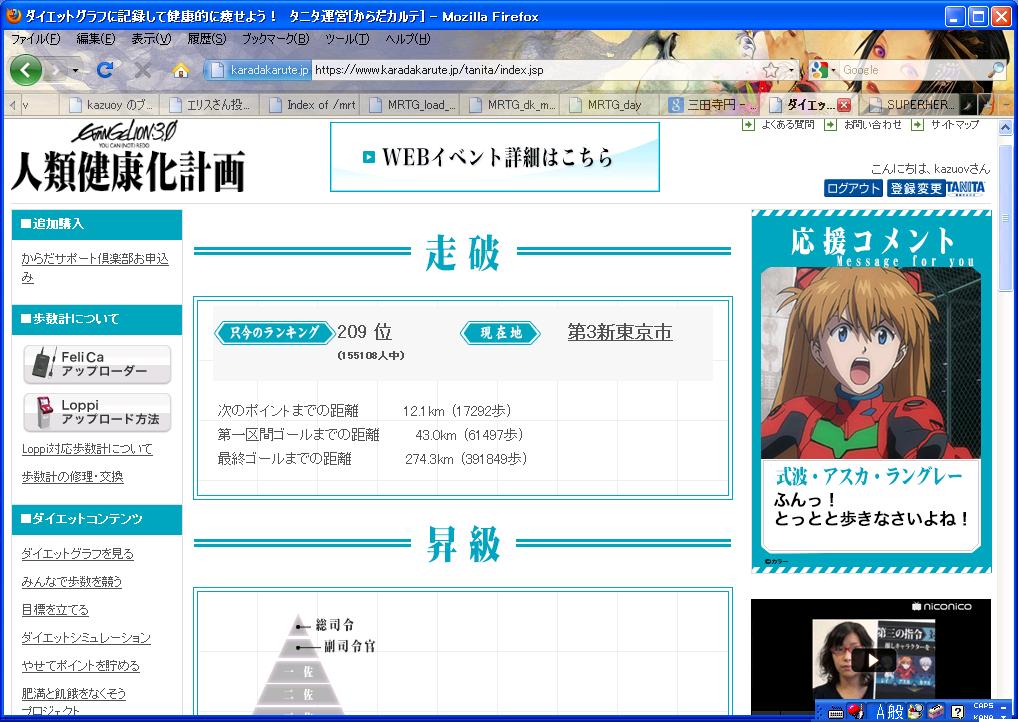Reload the page with the refresh icon
The height and width of the screenshot is (722, 1018).
pyautogui.click(x=105, y=69)
